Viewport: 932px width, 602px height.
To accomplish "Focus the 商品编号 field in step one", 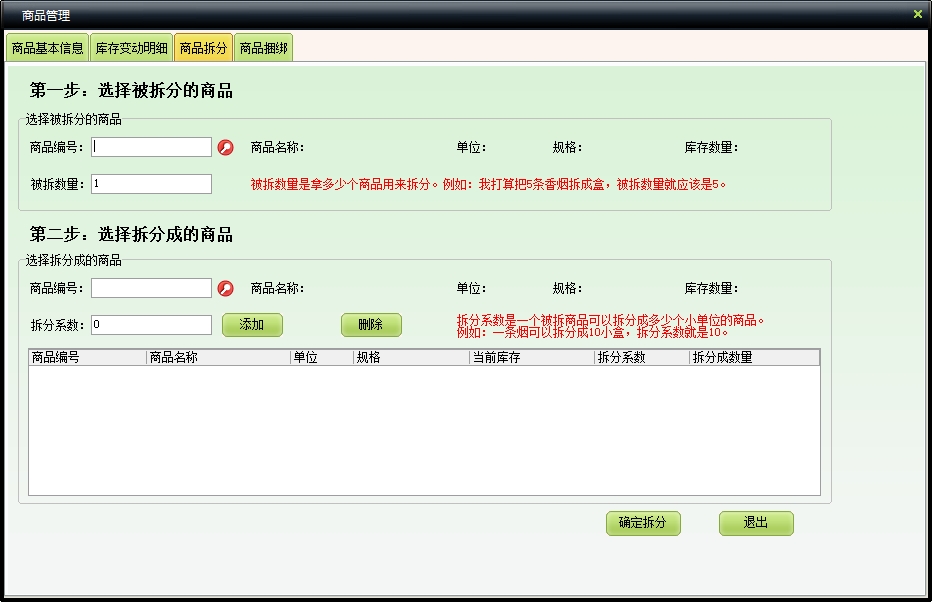I will [x=151, y=147].
